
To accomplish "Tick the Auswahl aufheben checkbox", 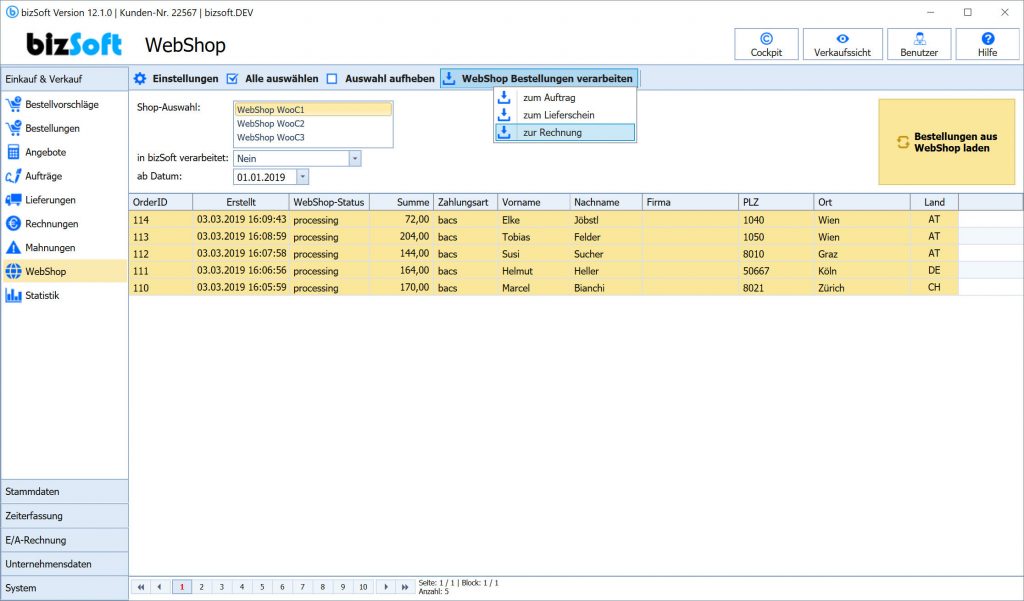I will pos(332,78).
